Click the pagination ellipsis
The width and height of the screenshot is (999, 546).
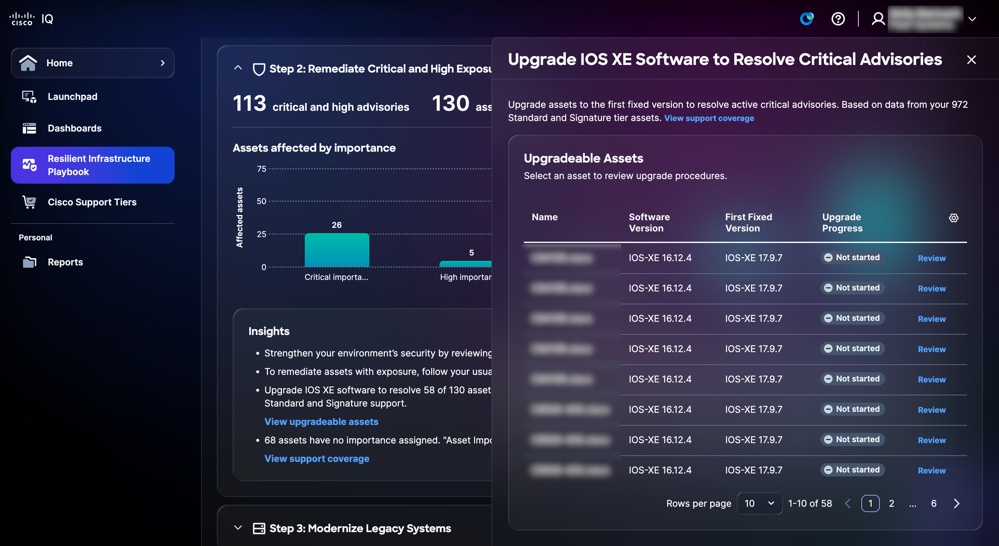tap(912, 504)
